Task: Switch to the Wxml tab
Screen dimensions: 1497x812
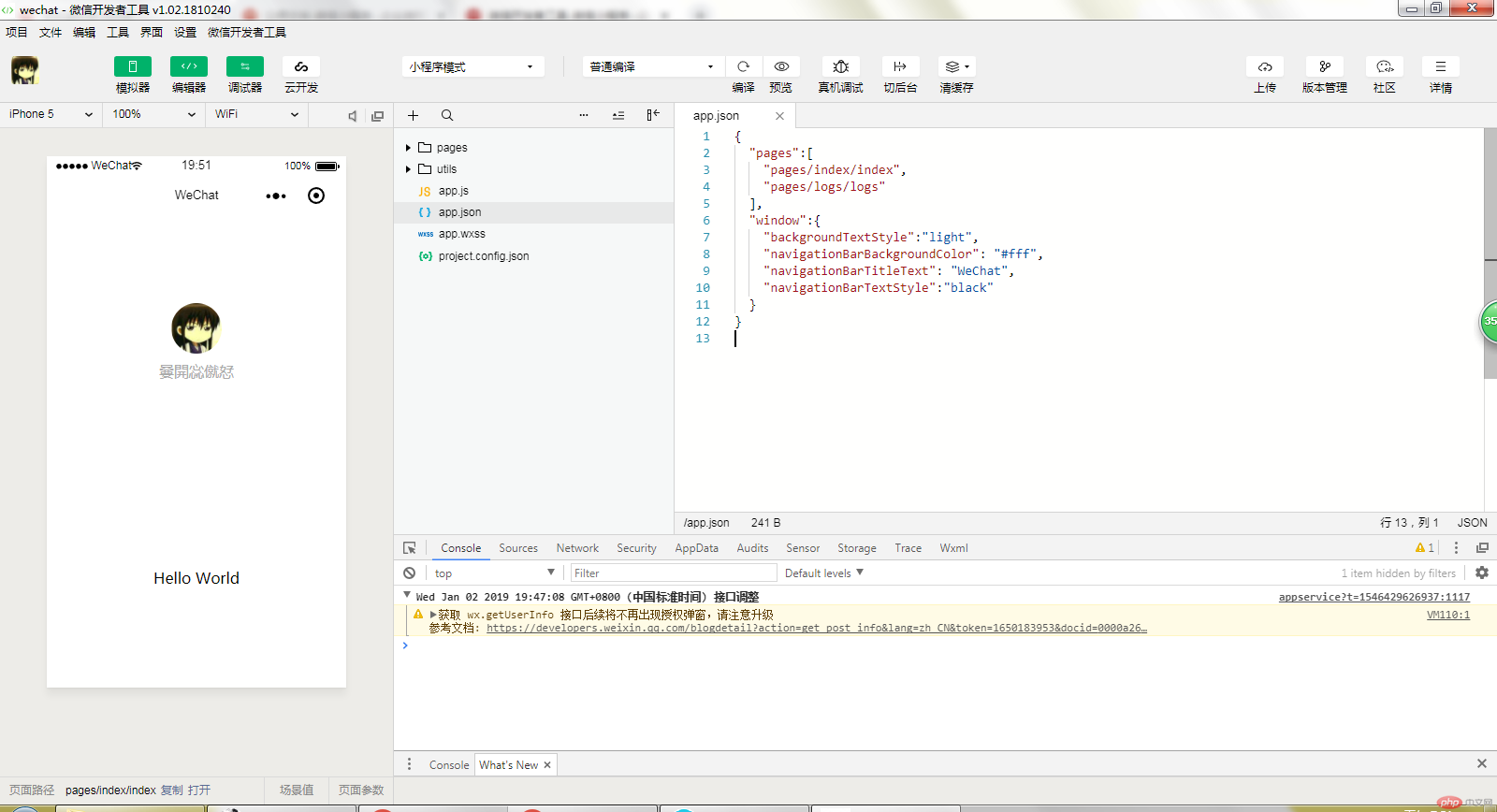Action: point(953,548)
